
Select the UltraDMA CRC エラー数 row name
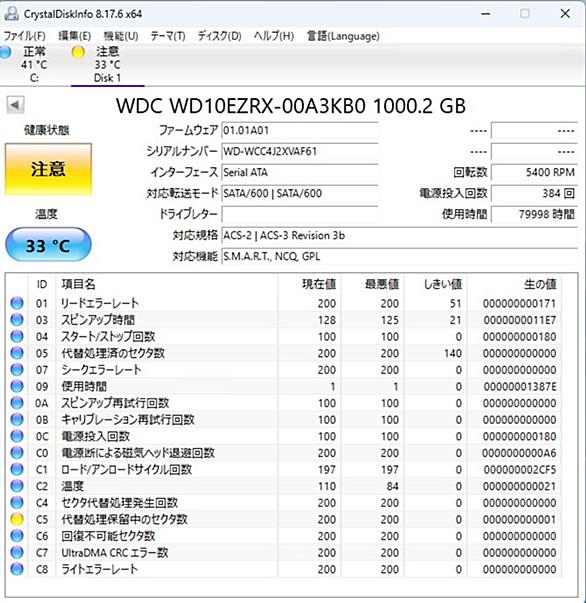click(115, 553)
